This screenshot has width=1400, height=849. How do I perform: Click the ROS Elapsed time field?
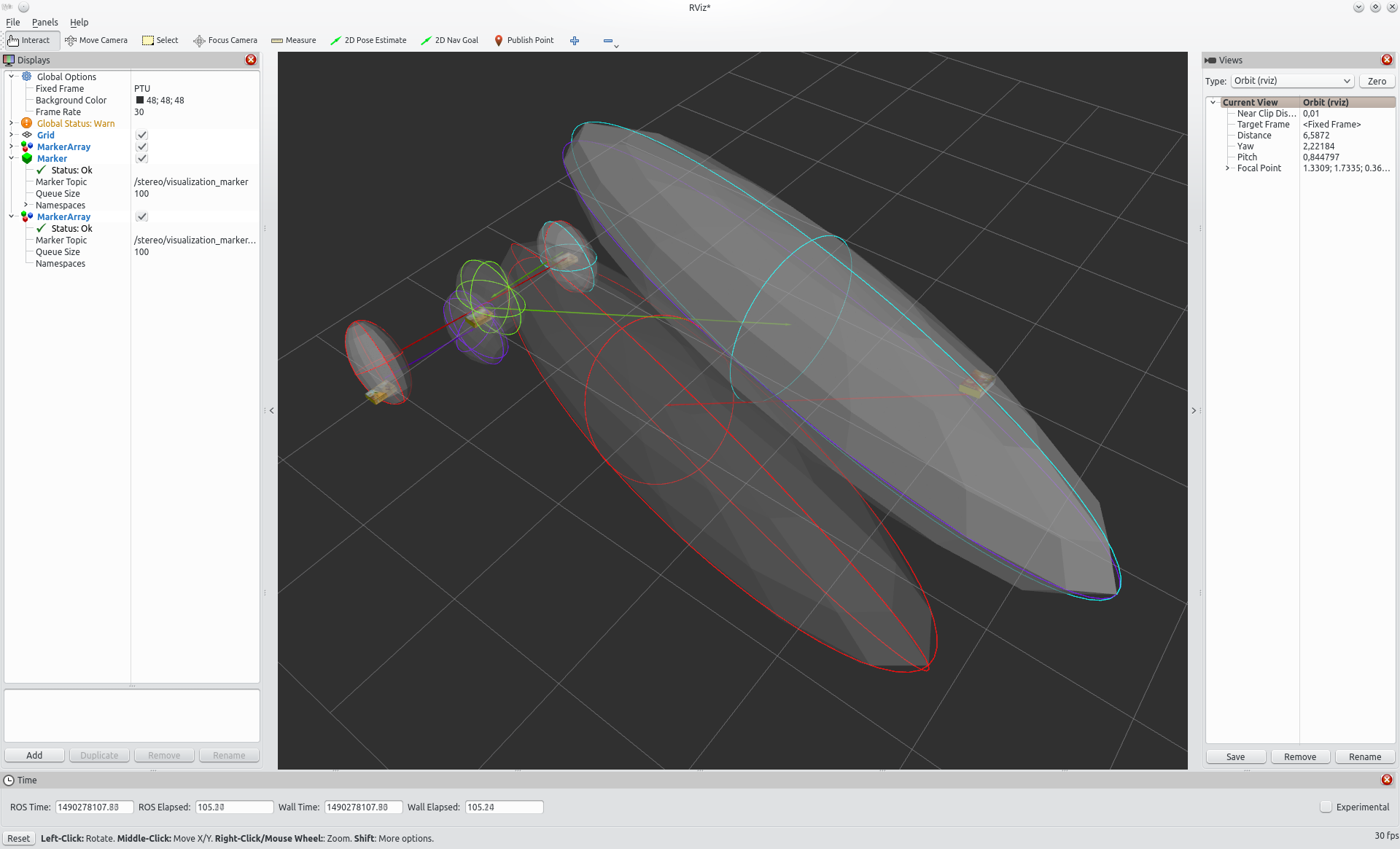233,807
